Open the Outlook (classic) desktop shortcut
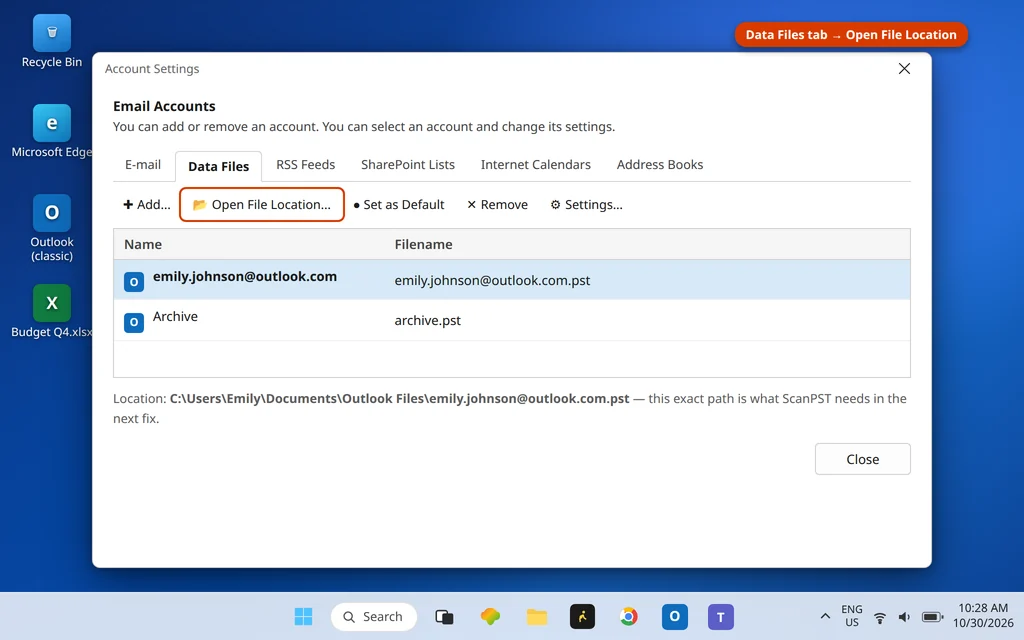Image resolution: width=1024 pixels, height=640 pixels. point(52,228)
